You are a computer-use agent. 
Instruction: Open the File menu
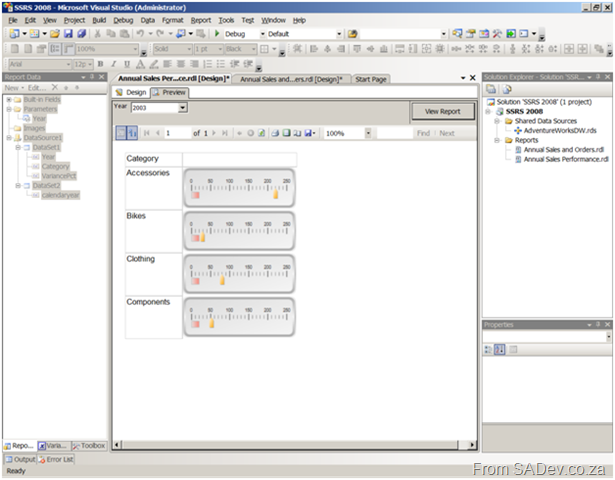(x=13, y=20)
